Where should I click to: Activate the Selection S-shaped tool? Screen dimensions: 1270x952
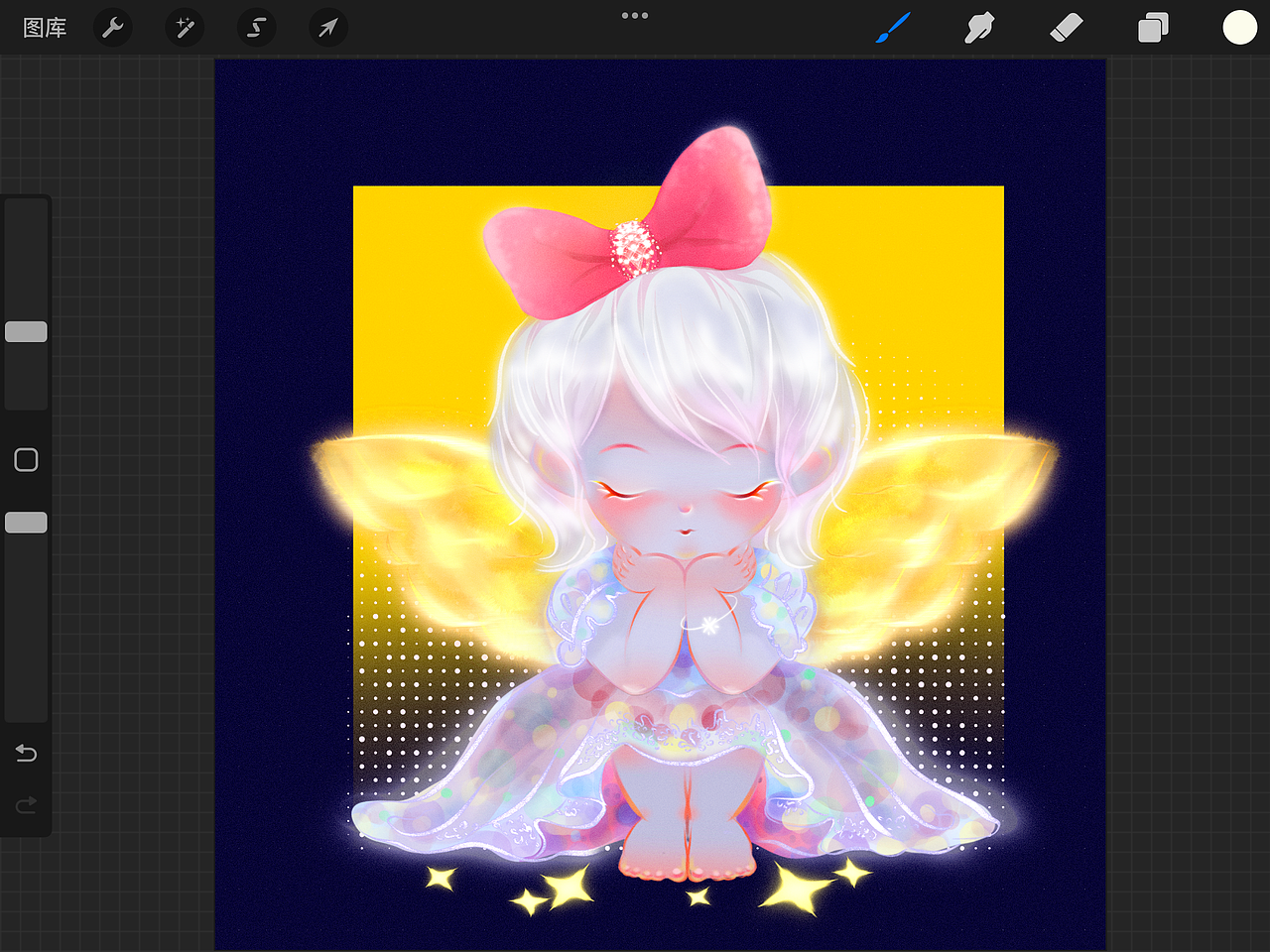click(x=256, y=28)
